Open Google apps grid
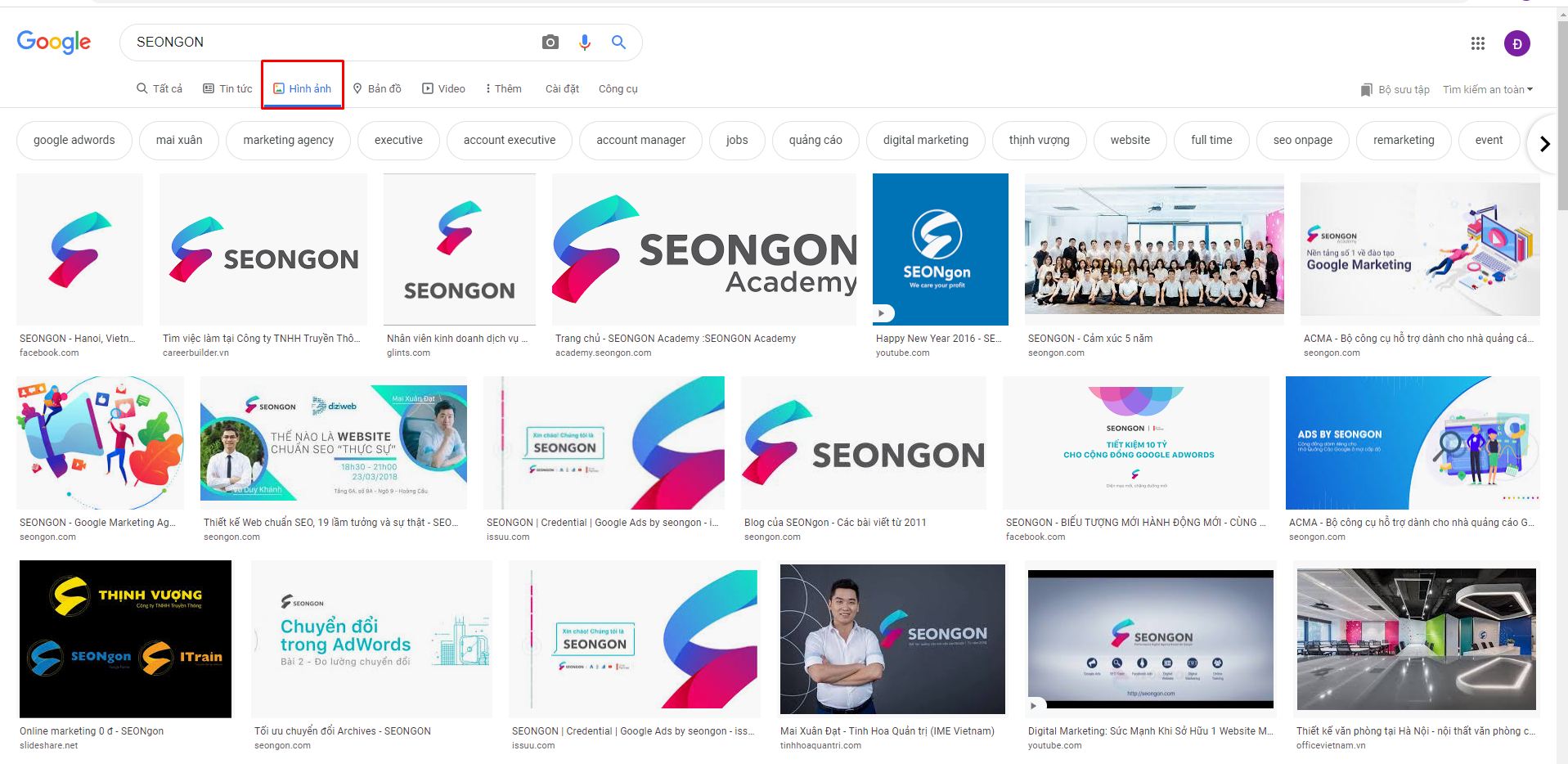 point(1478,43)
